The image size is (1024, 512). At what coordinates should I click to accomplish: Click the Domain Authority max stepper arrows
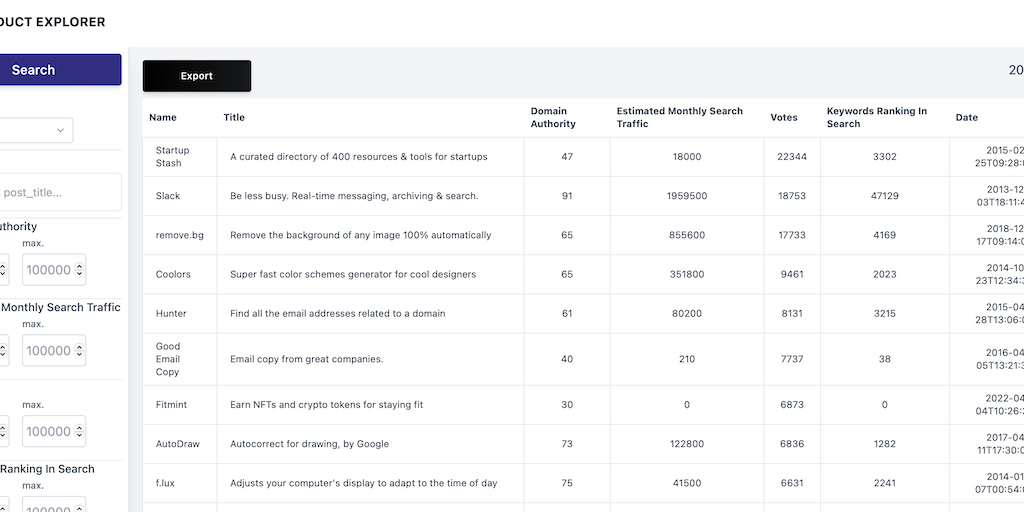pyautogui.click(x=80, y=270)
